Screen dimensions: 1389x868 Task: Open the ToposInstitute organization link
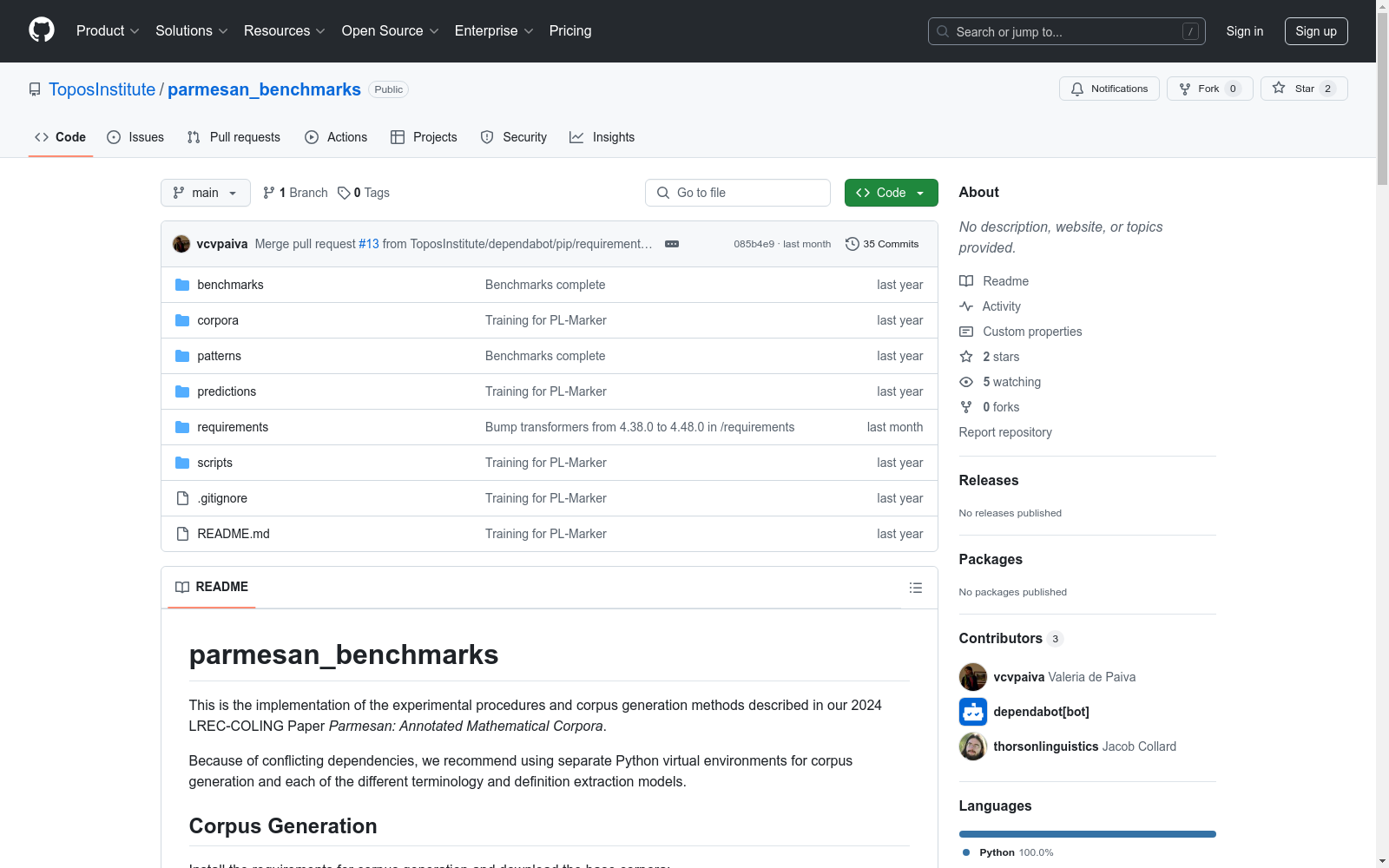[102, 89]
